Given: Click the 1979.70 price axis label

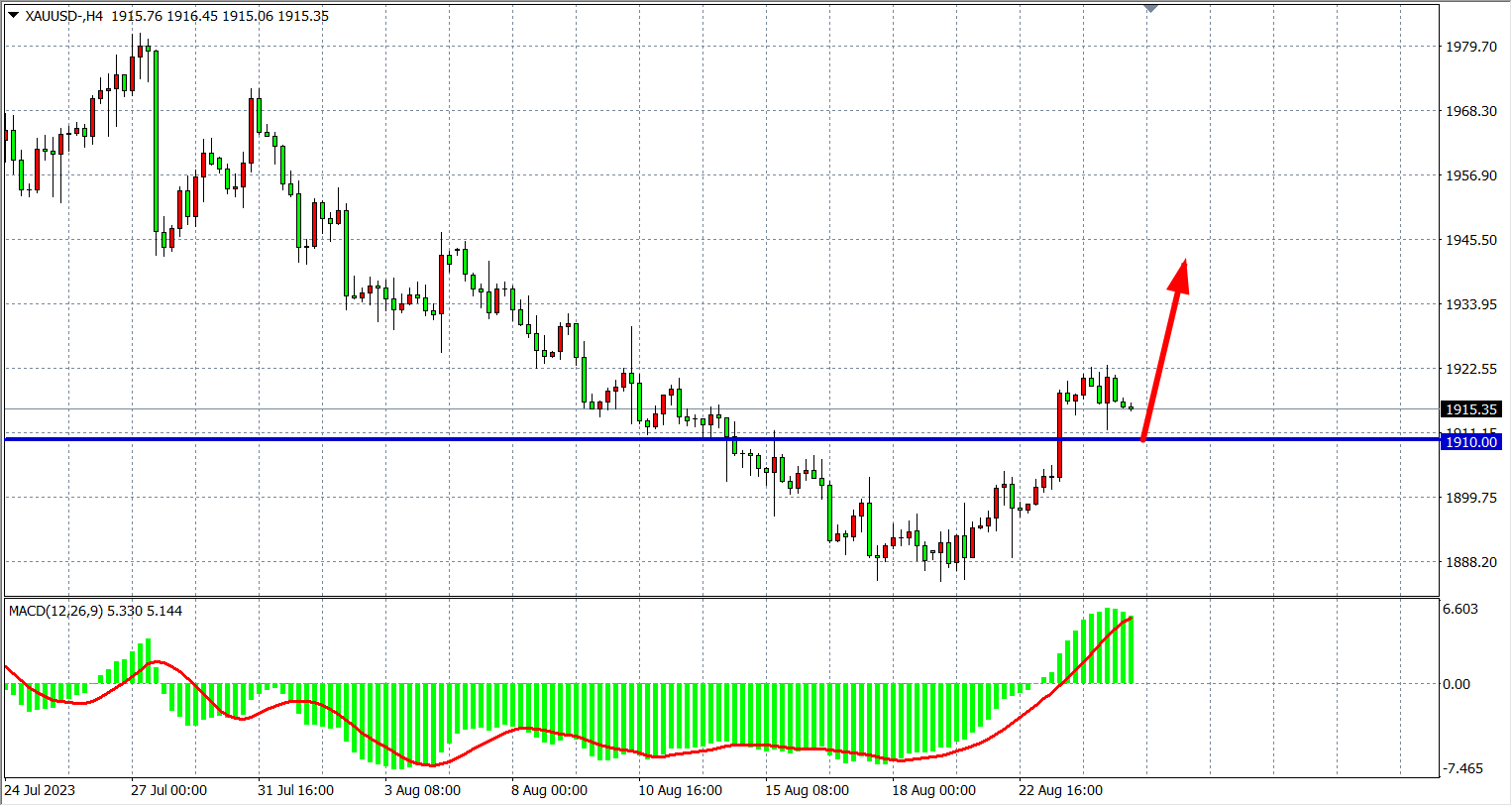Looking at the screenshot, I should pos(1471,47).
